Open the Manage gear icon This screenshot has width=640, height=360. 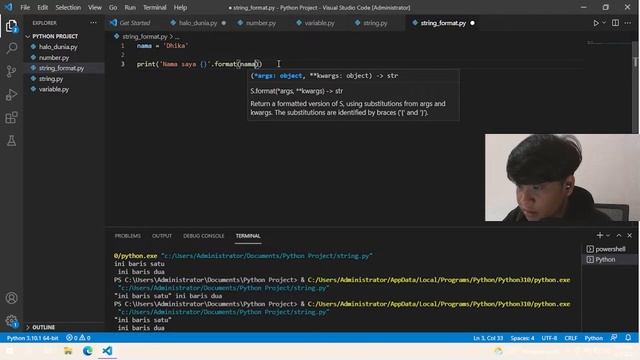11,321
